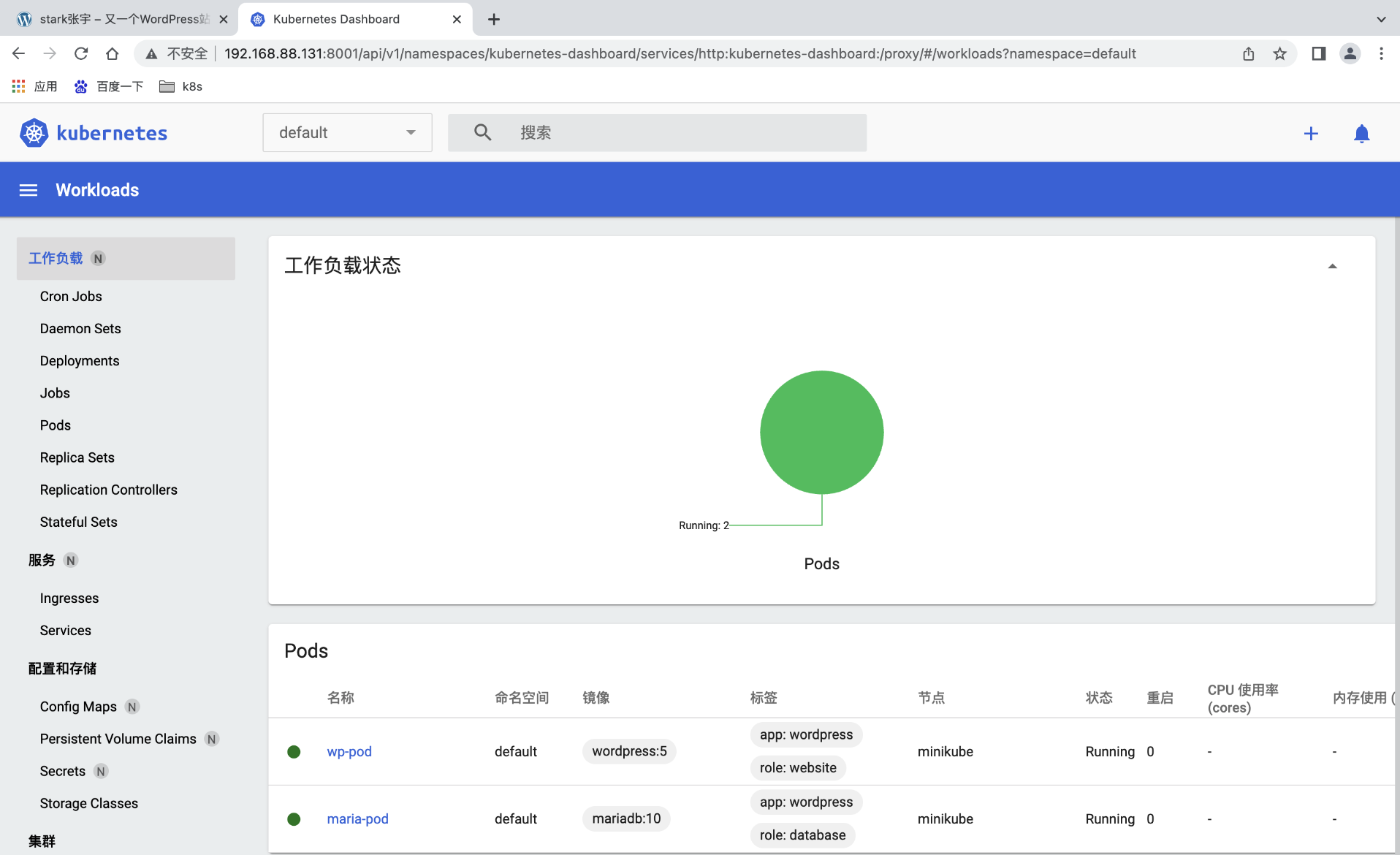The height and width of the screenshot is (855, 1400).
Task: Open the Chrome three-dot menu
Action: (x=1381, y=53)
